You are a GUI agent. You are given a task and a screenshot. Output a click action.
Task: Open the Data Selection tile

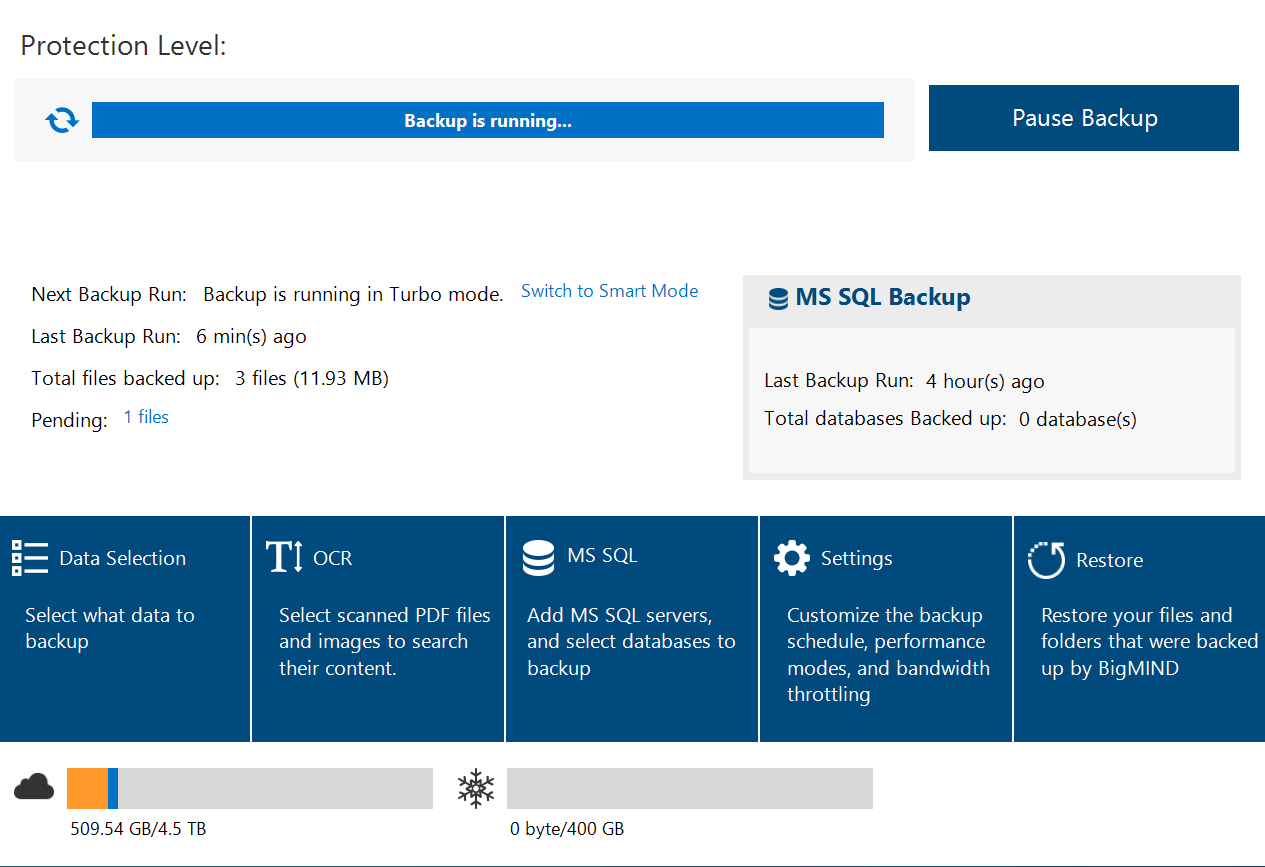(125, 628)
